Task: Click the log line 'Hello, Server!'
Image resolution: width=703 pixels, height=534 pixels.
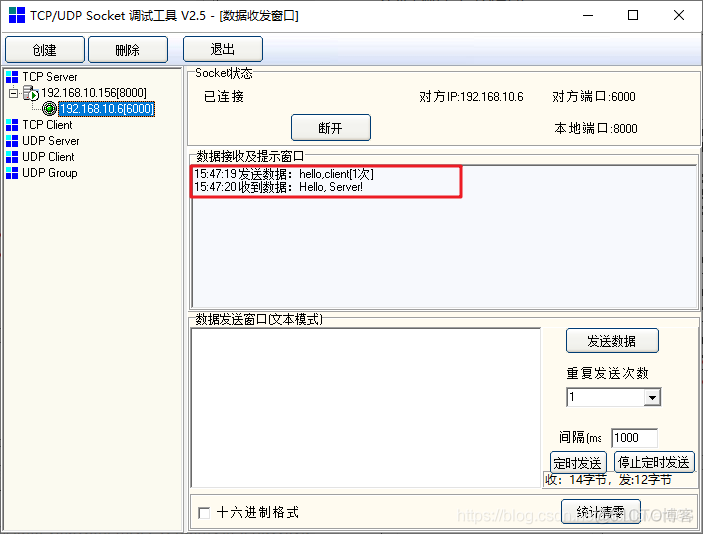Action: pyautogui.click(x=278, y=187)
